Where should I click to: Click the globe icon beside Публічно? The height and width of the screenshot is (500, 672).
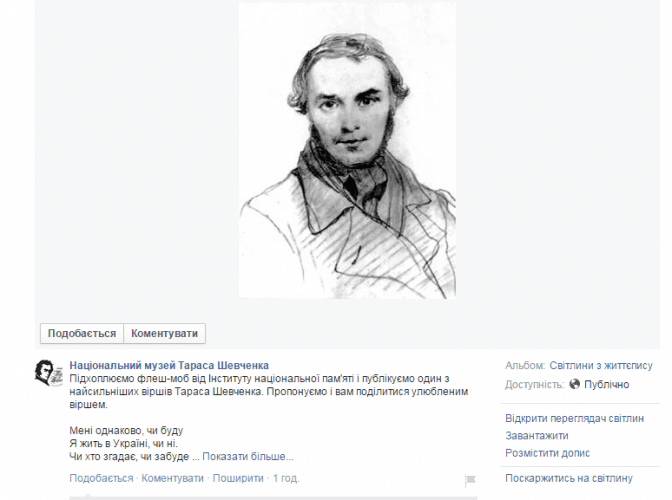[574, 384]
